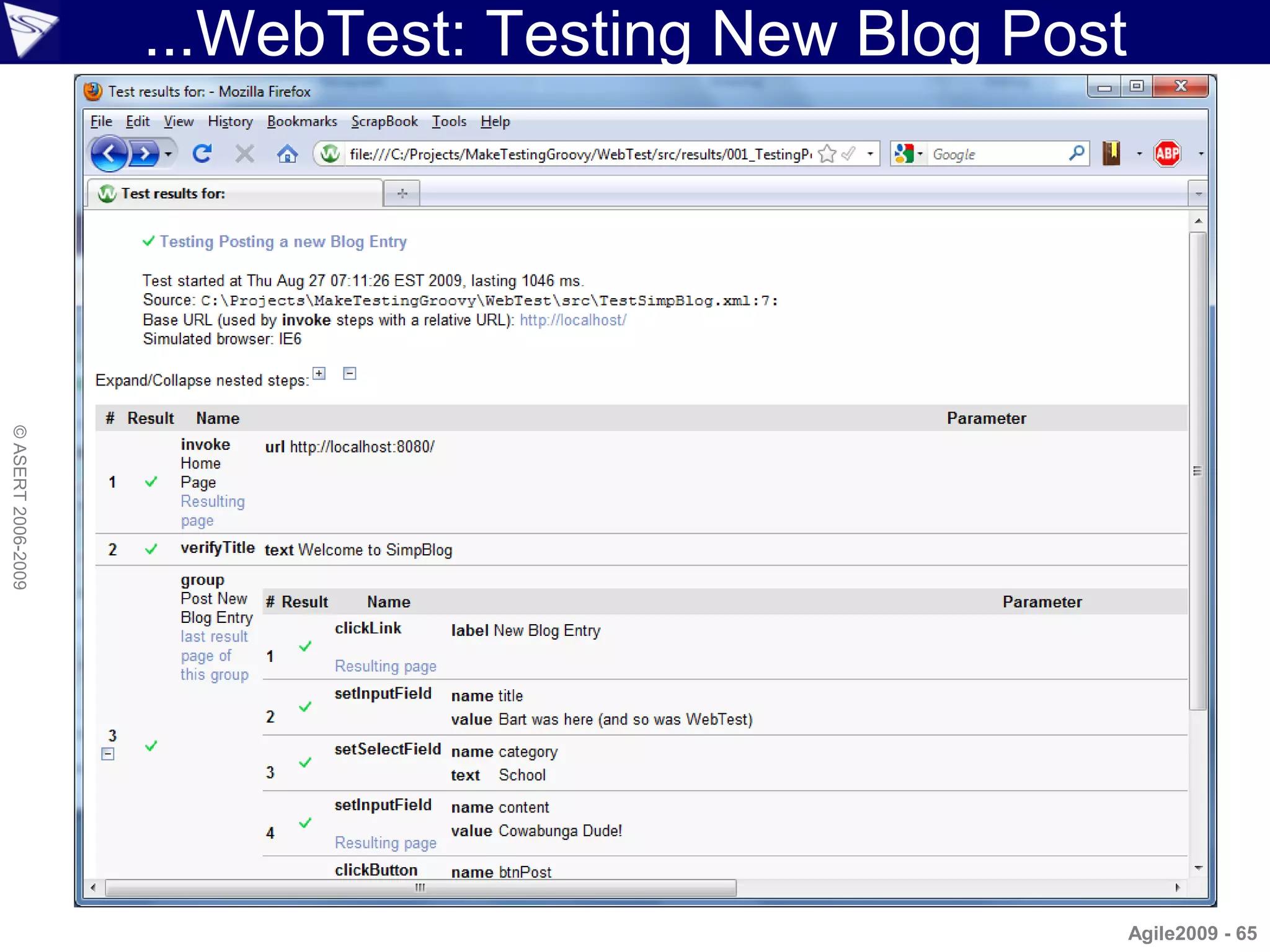The width and height of the screenshot is (1270, 952).
Task: Click the green checkmark of verifyTitle step
Action: click(151, 549)
